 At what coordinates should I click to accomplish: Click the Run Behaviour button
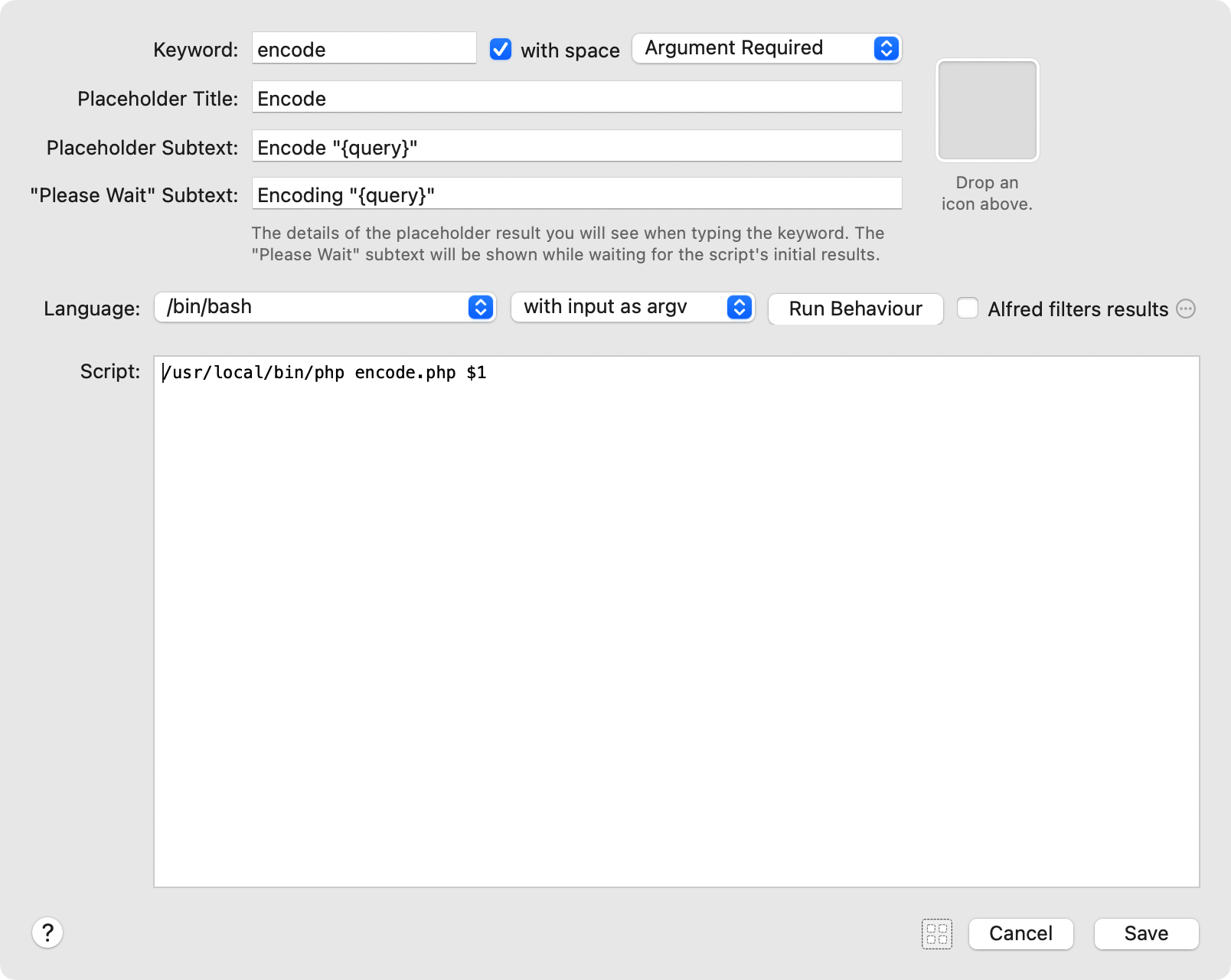point(856,309)
